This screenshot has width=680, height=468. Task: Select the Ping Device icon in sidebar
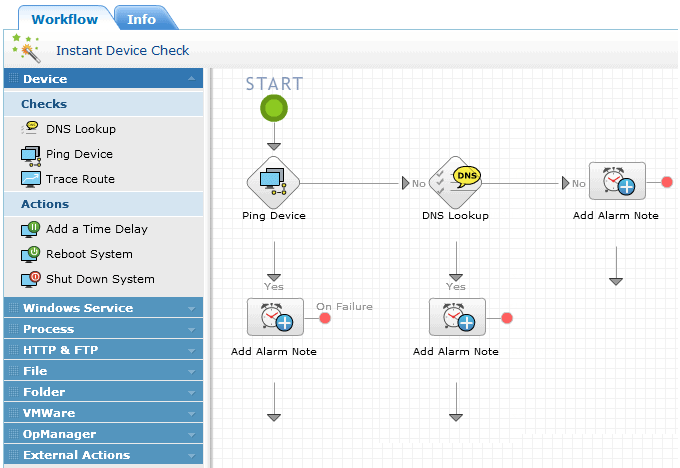[x=31, y=156]
